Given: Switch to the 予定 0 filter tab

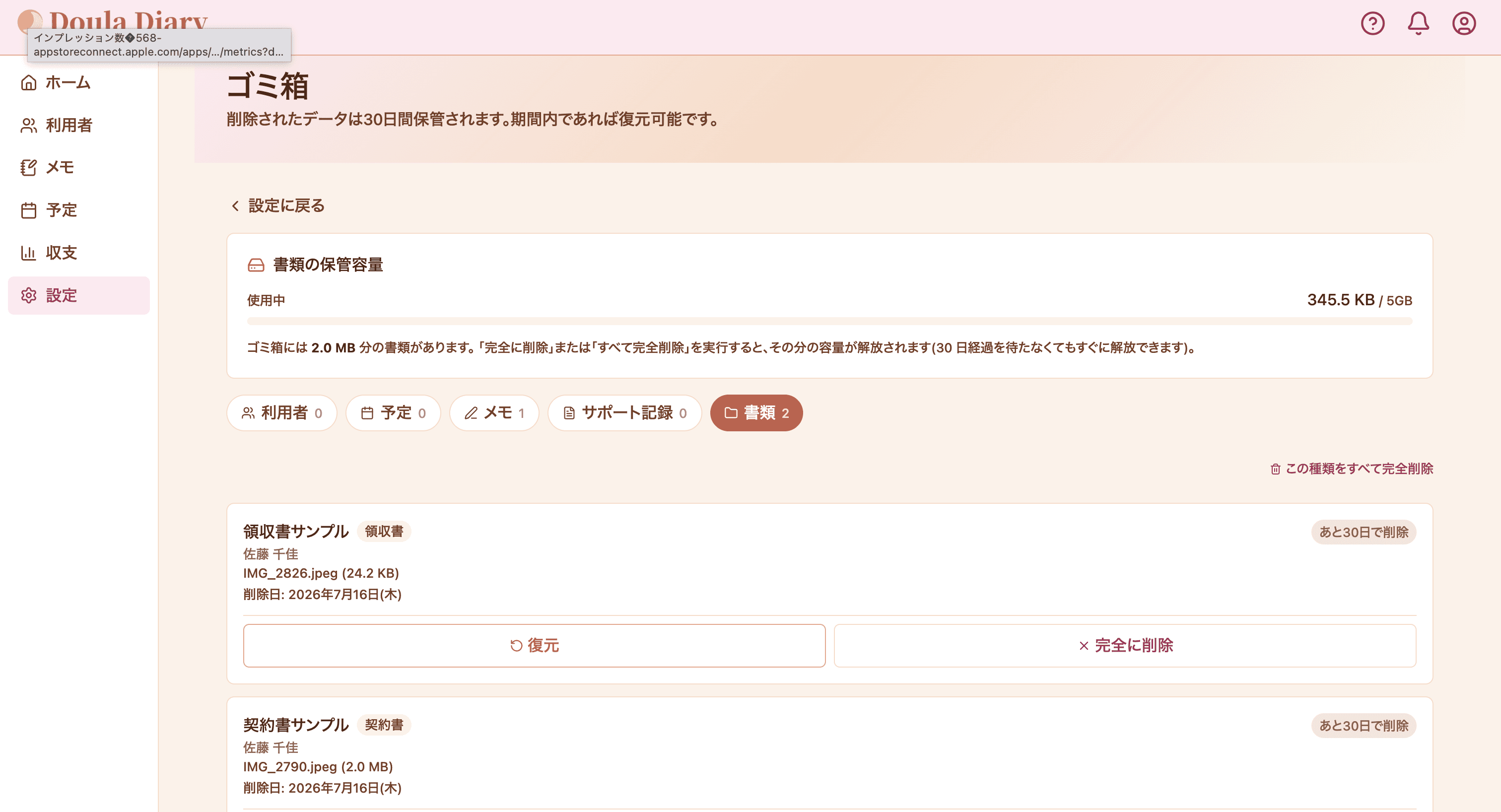Looking at the screenshot, I should coord(393,413).
